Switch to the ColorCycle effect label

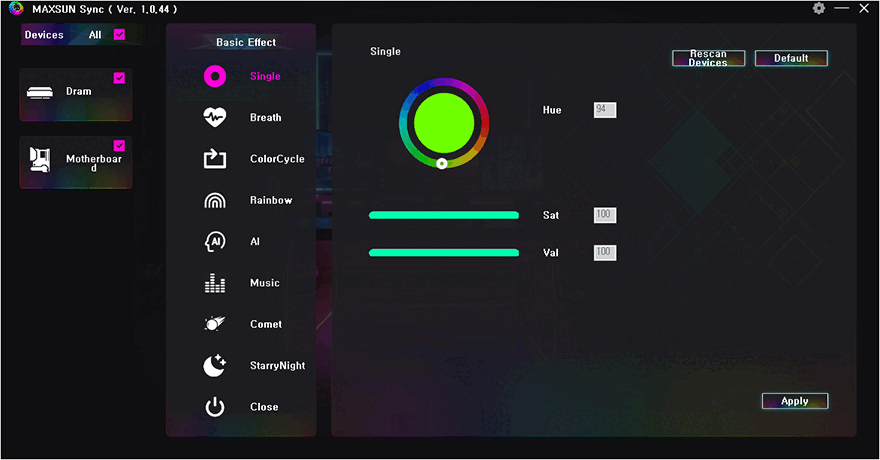[x=277, y=159]
